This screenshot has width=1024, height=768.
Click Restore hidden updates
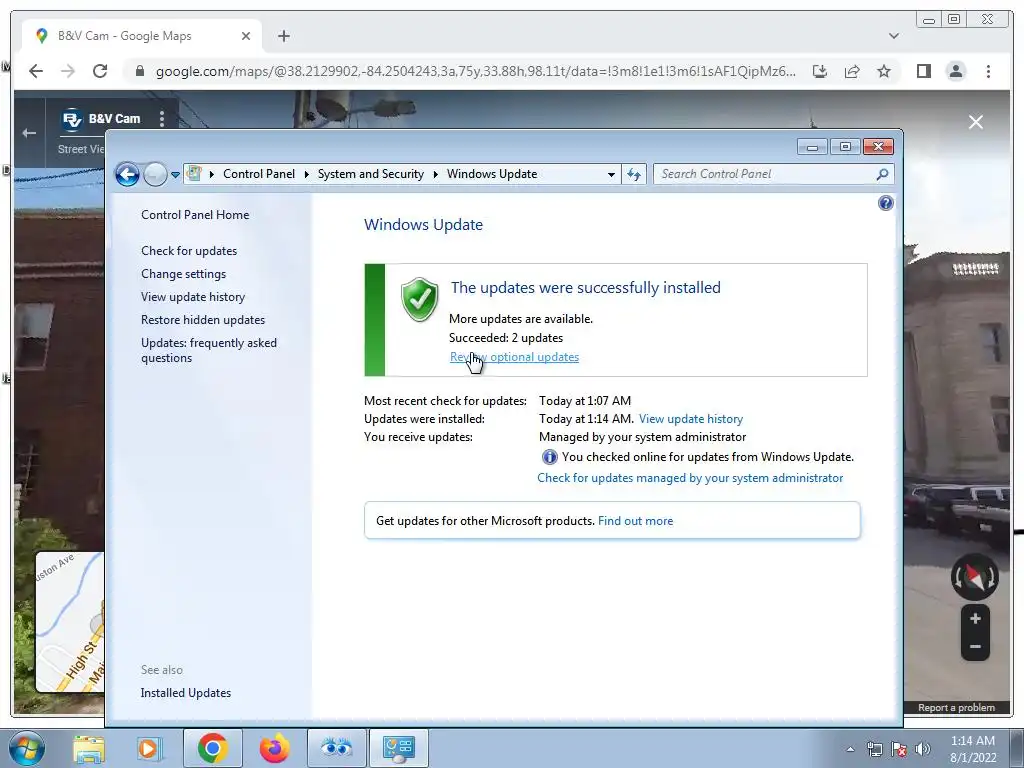(203, 320)
